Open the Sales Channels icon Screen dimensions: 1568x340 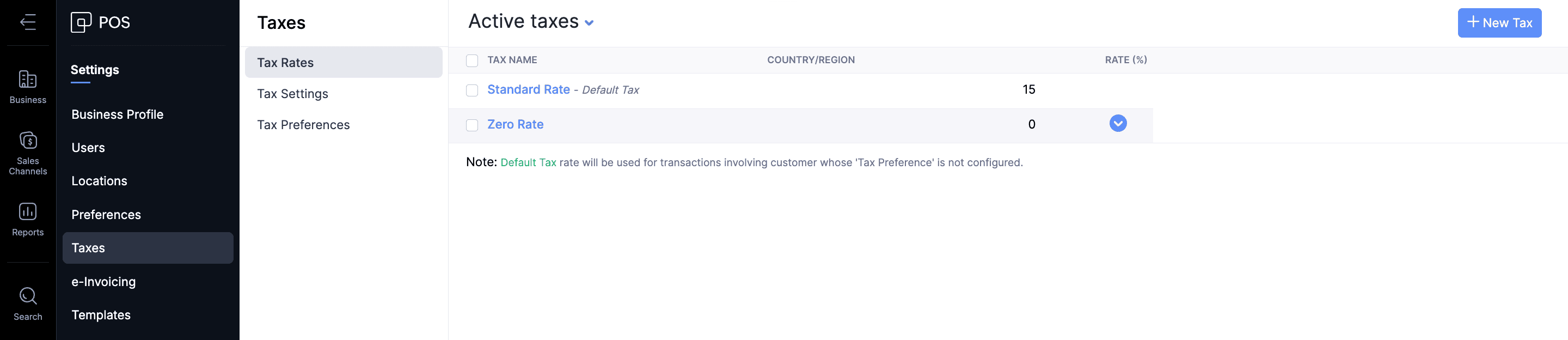click(28, 141)
